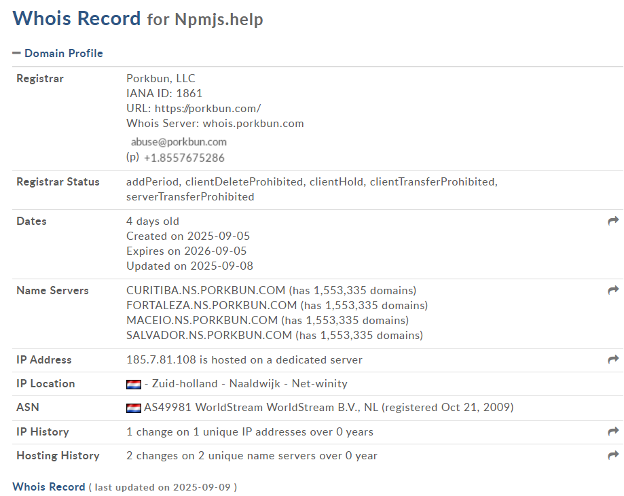This screenshot has width=624, height=496.
Task: Select the 'IP Address' row label
Action: coord(44,360)
